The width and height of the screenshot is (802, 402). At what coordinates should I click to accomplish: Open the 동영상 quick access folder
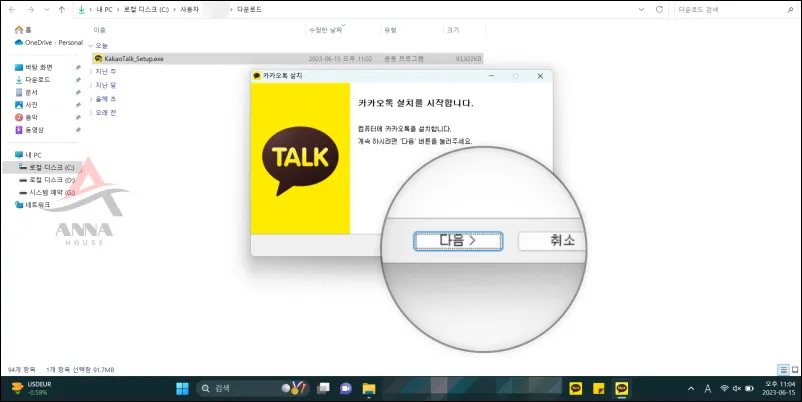coord(30,130)
